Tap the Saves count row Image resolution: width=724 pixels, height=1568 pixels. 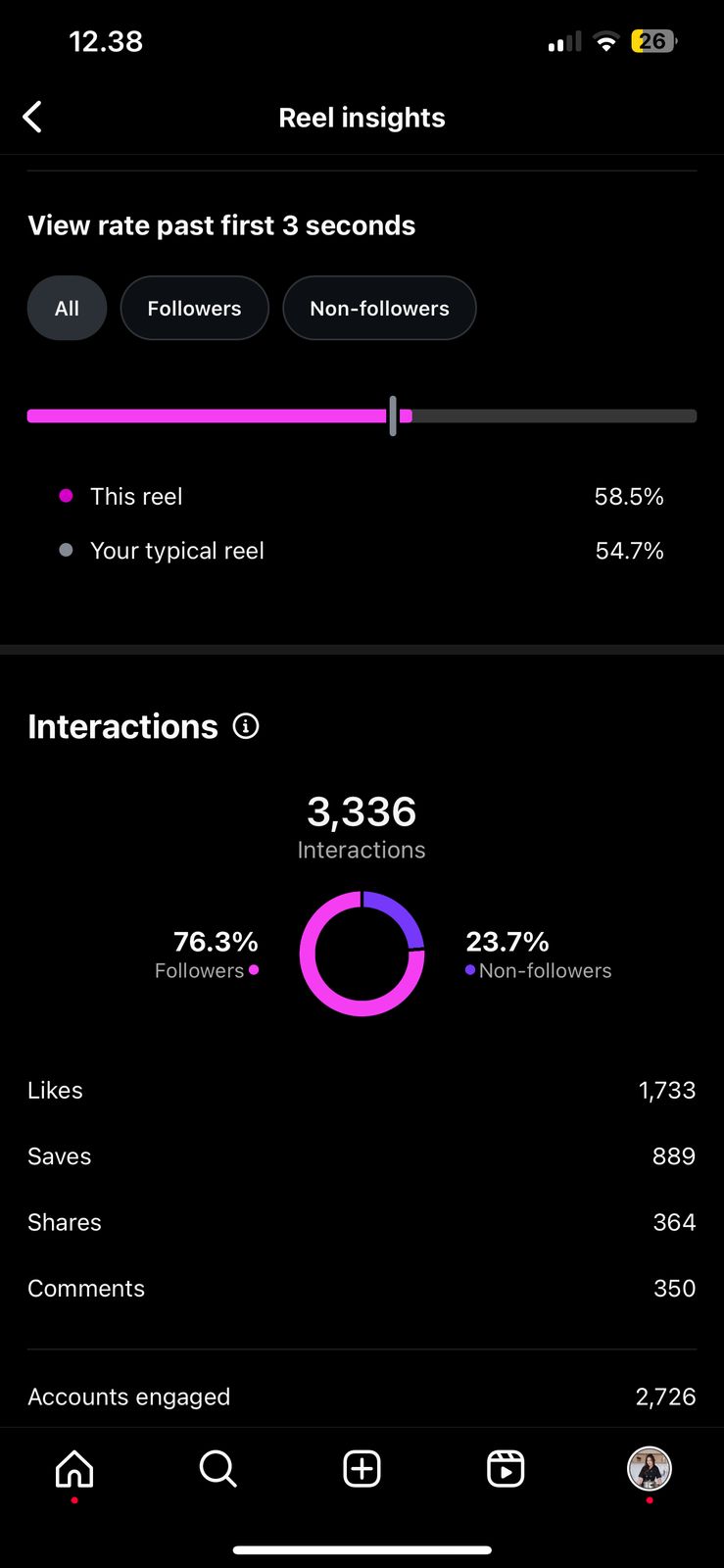coord(362,1156)
